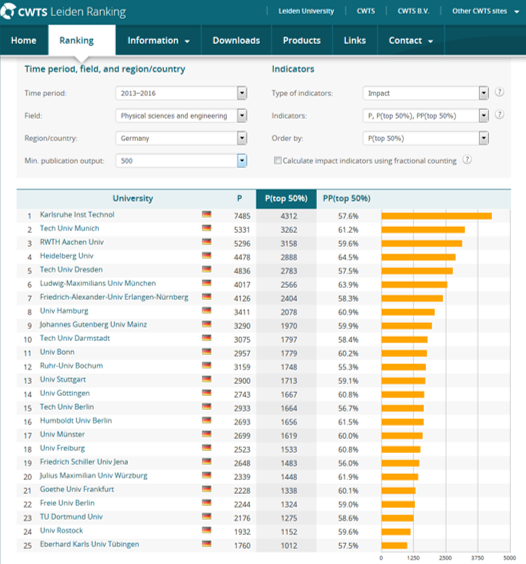Open Ludwig-Maximilians Univ München link
526x564 pixels.
[98, 283]
